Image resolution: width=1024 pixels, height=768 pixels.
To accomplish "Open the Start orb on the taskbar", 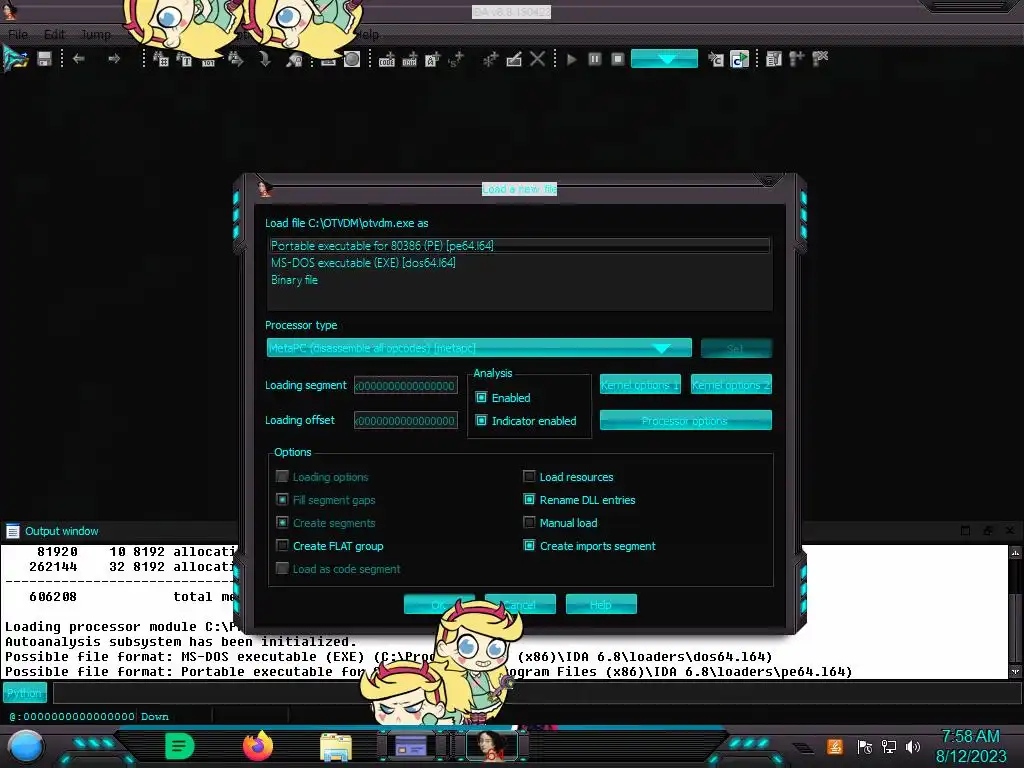I will [x=25, y=746].
